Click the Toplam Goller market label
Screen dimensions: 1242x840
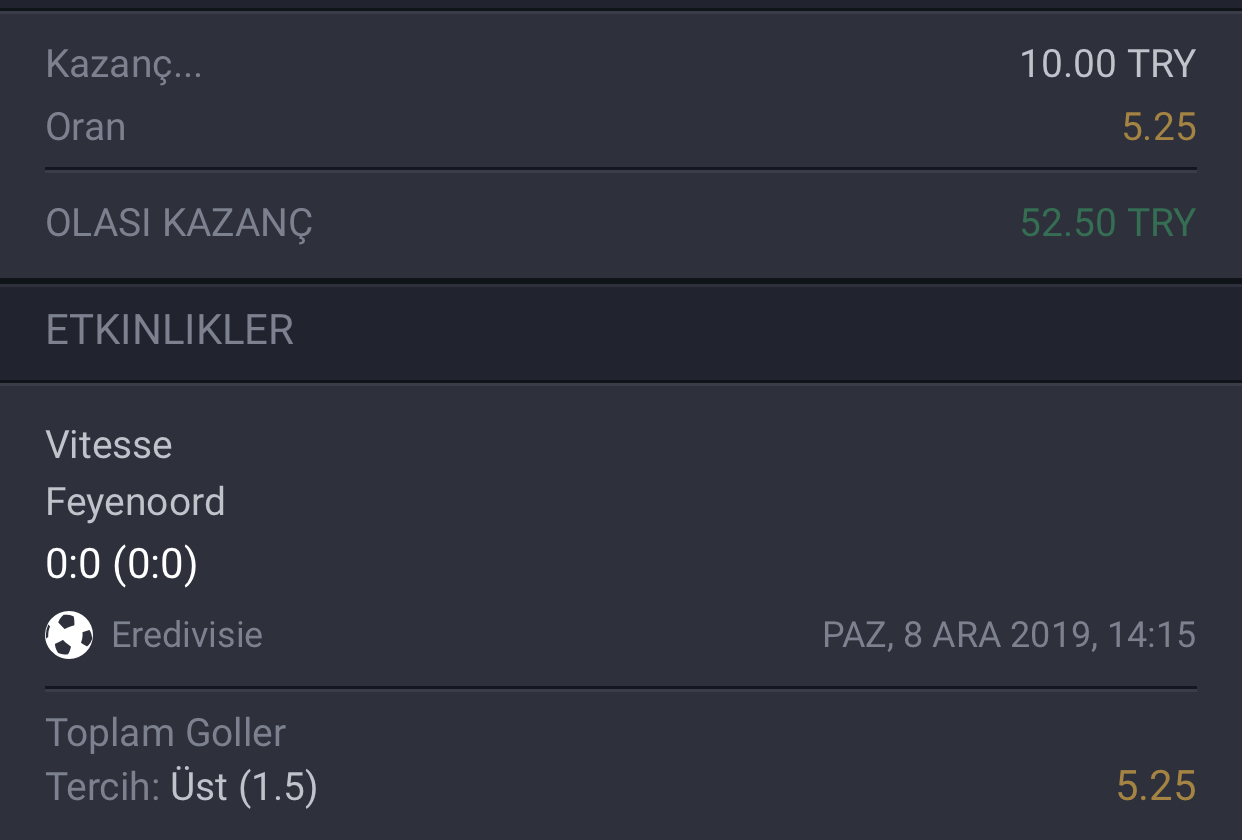coord(166,733)
